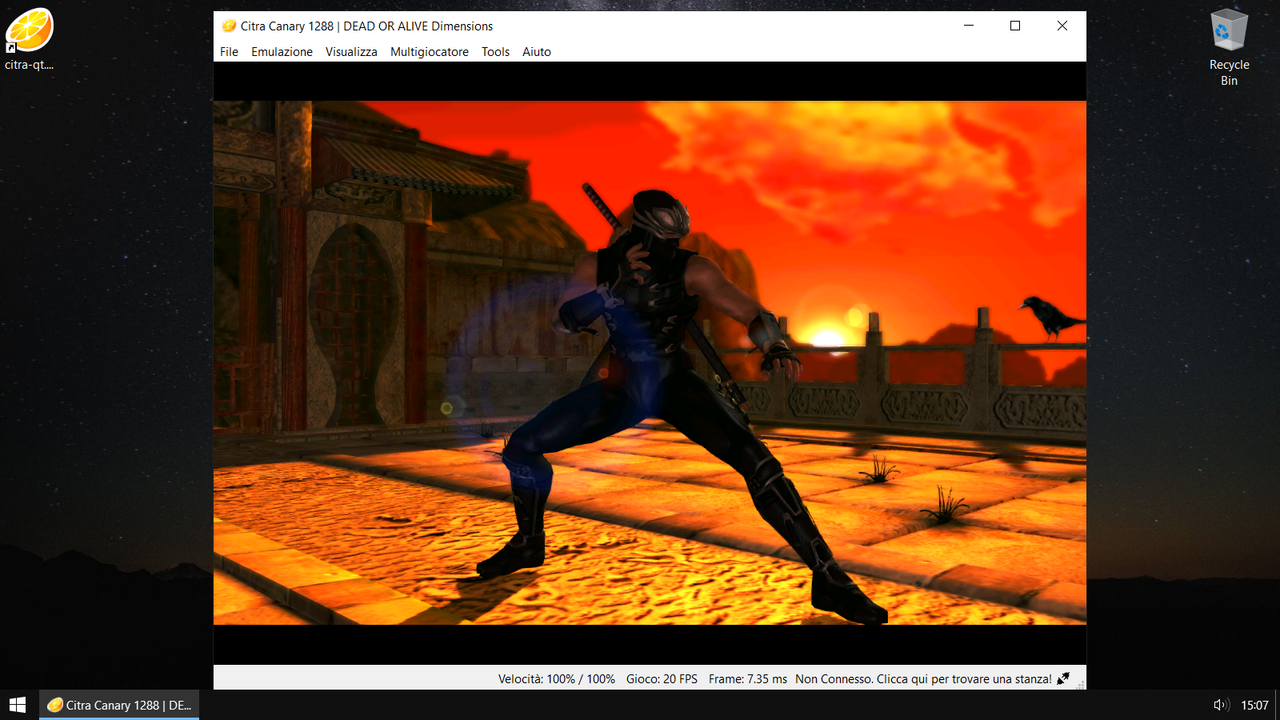The image size is (1280, 720).
Task: Click the taskbar volume speaker icon
Action: pos(1220,705)
